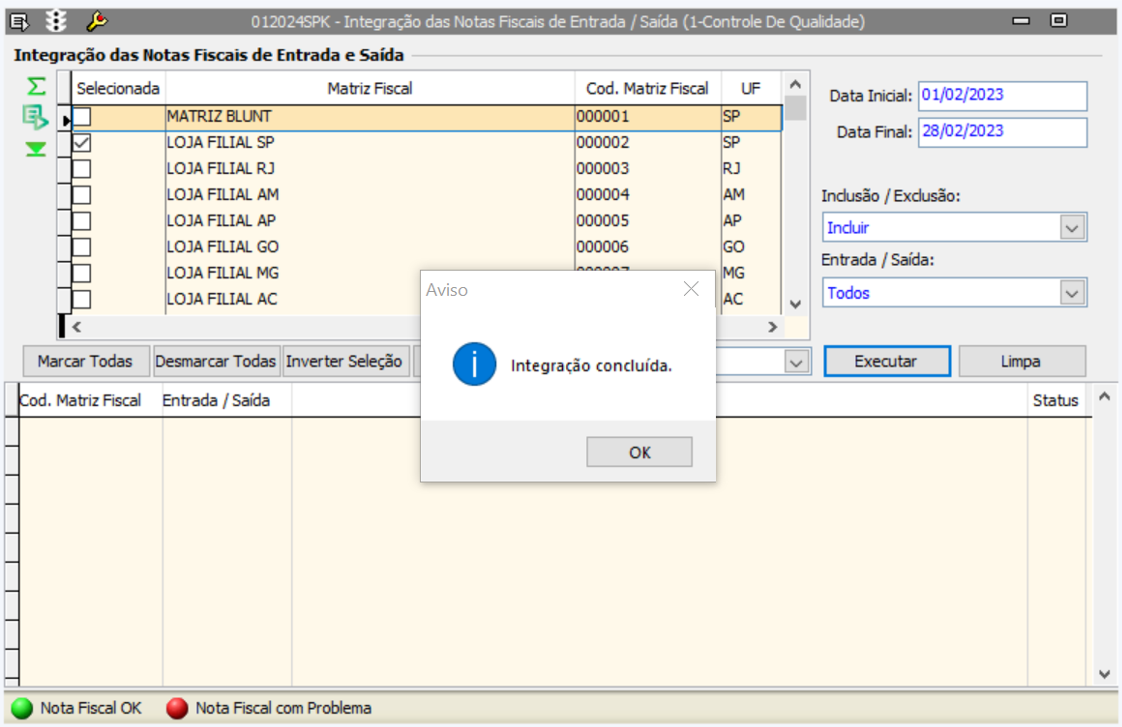The width and height of the screenshot is (1122, 727).
Task: Click the green list export icon
Action: coord(36,118)
